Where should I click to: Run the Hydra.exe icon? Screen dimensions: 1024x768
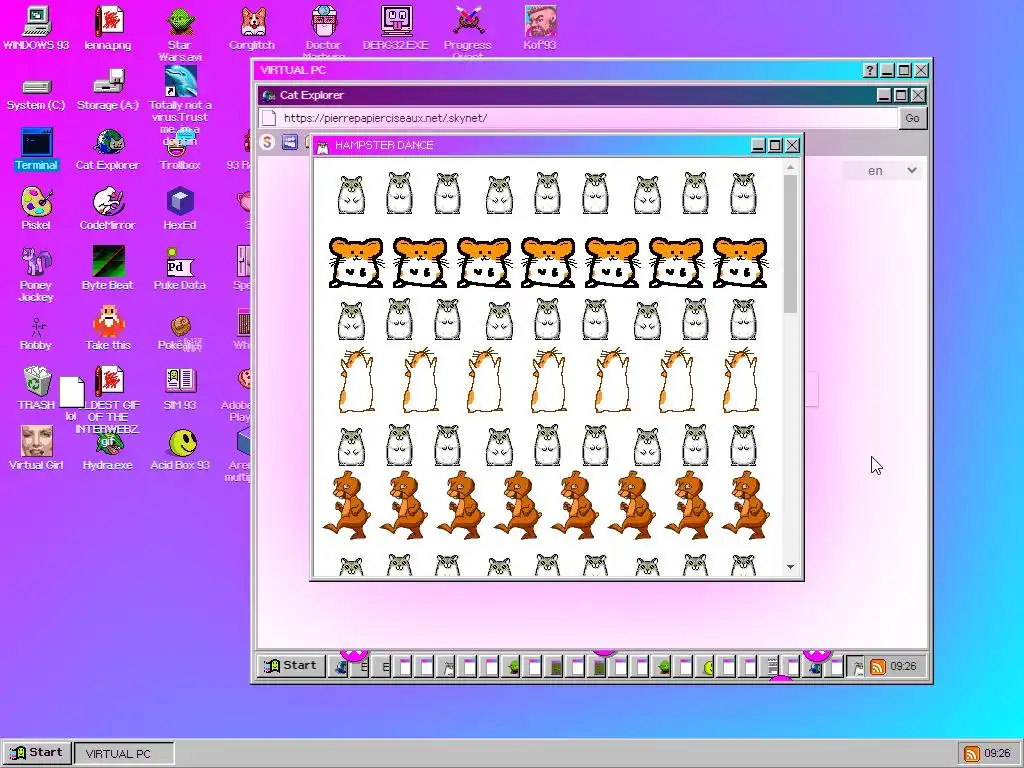pyautogui.click(x=108, y=443)
